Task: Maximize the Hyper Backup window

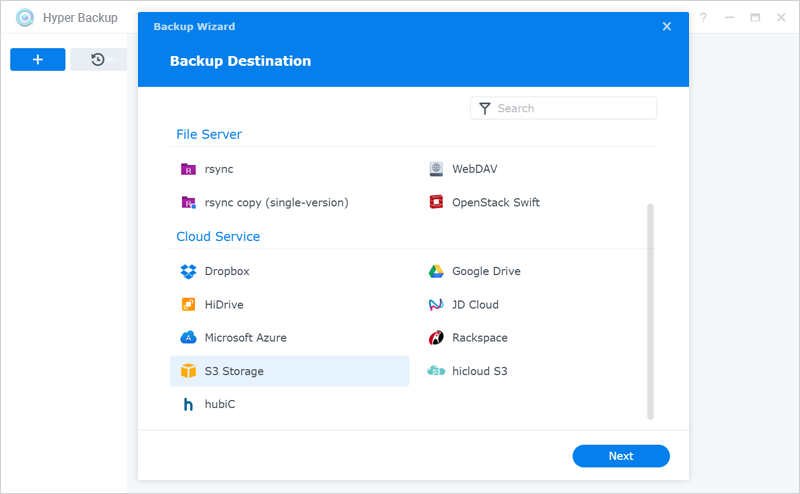Action: [x=755, y=18]
